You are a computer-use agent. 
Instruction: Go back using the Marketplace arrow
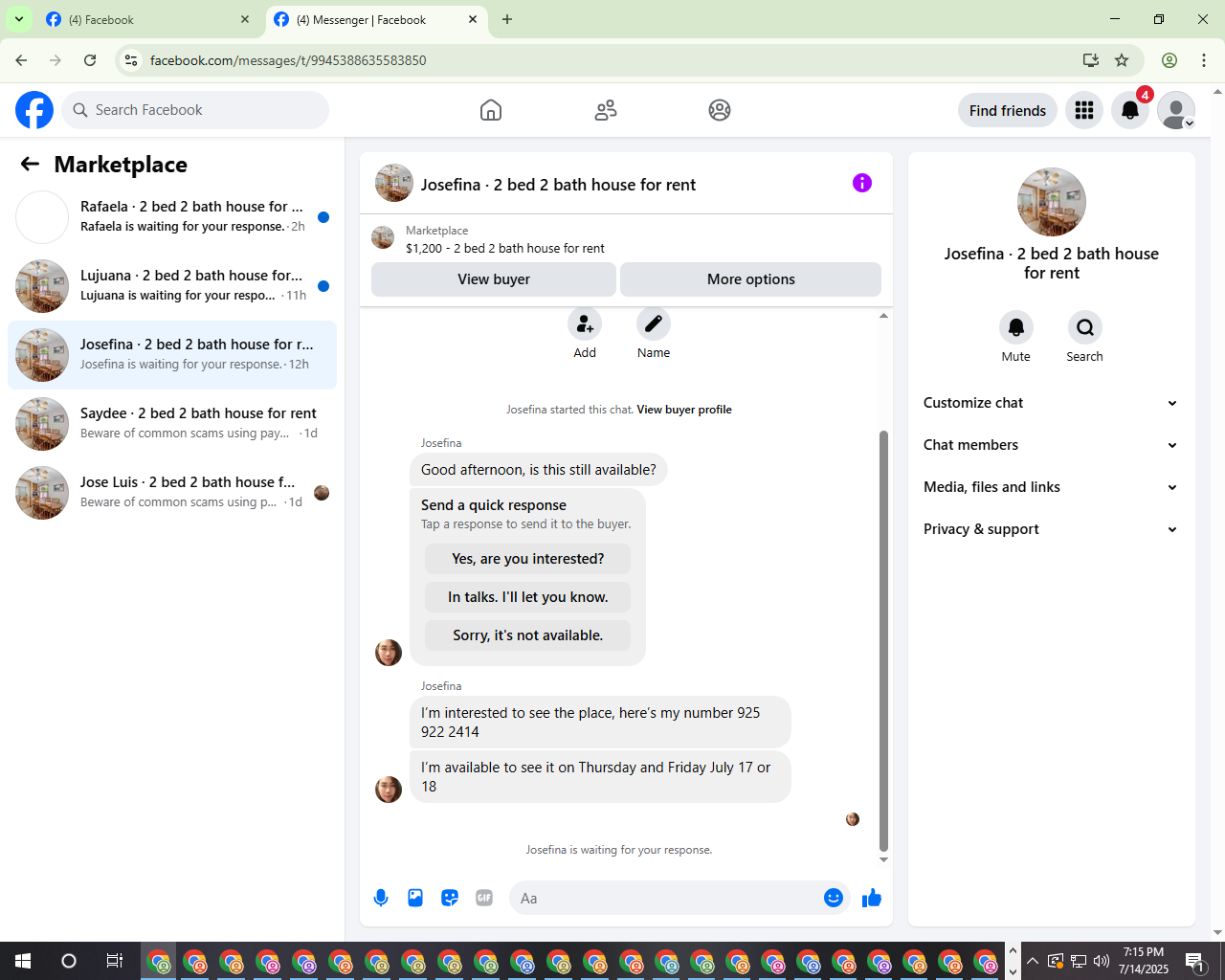30,165
